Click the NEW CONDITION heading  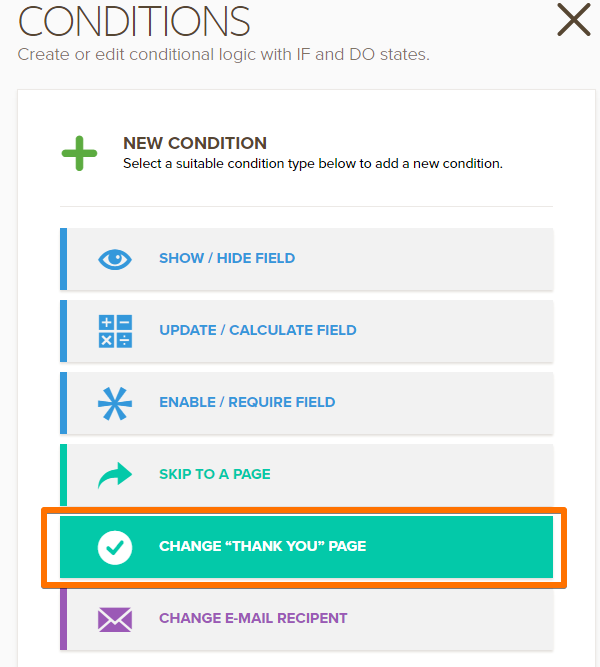pyautogui.click(x=195, y=143)
